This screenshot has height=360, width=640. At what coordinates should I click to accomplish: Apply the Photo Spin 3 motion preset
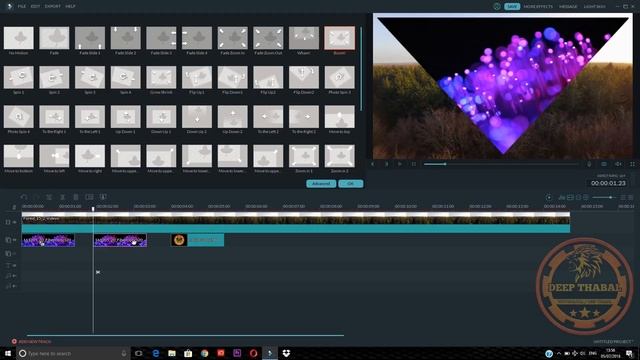[340, 77]
